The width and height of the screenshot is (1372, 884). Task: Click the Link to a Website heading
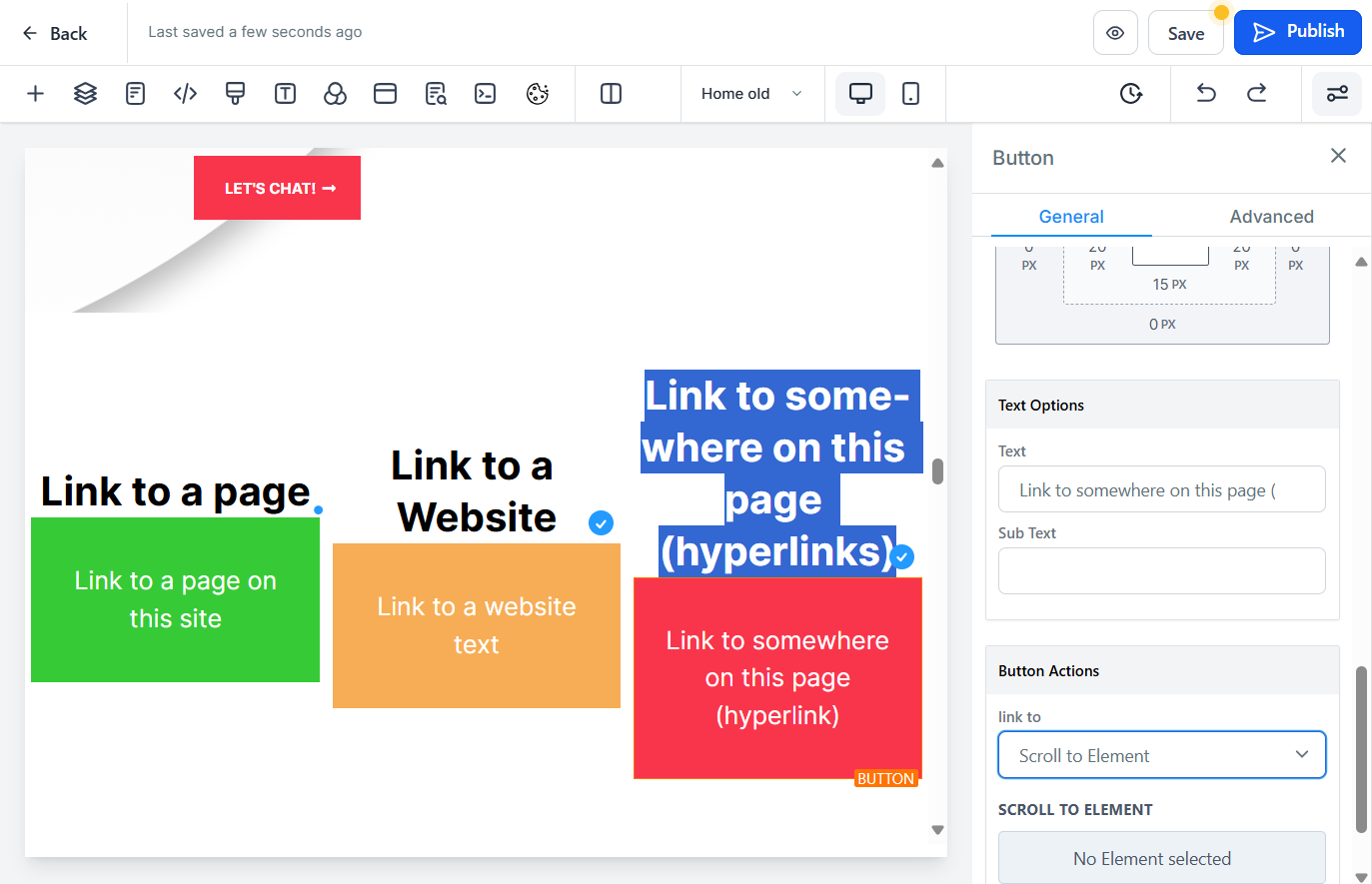pyautogui.click(x=473, y=491)
